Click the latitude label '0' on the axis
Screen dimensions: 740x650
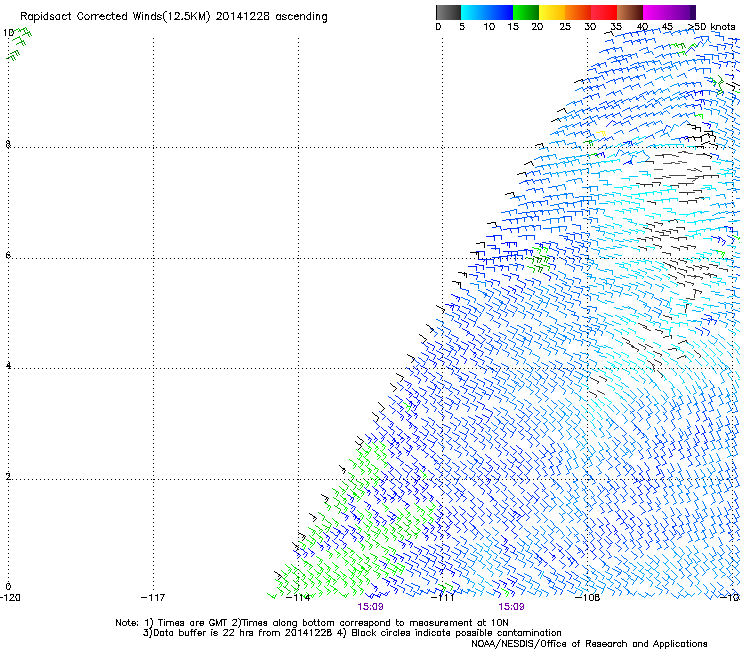[8, 587]
